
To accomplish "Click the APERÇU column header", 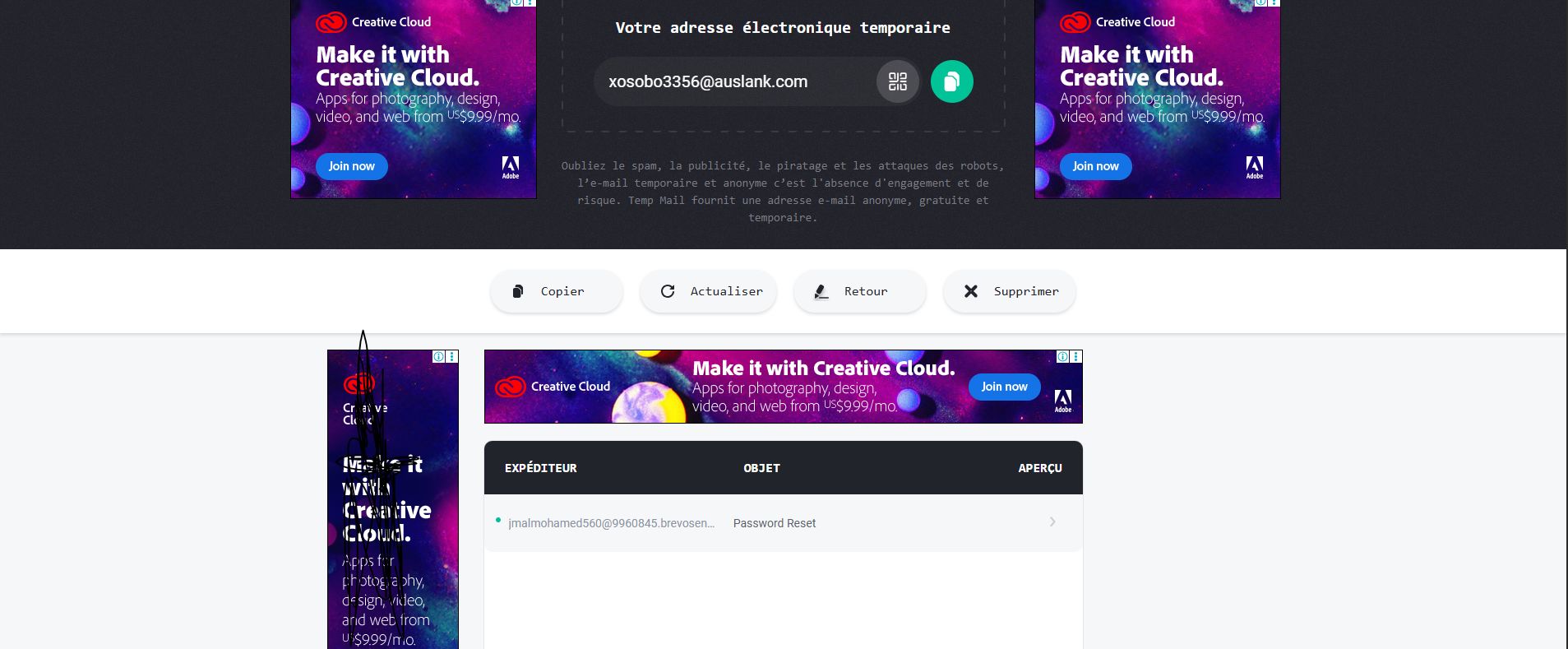I will point(1040,468).
